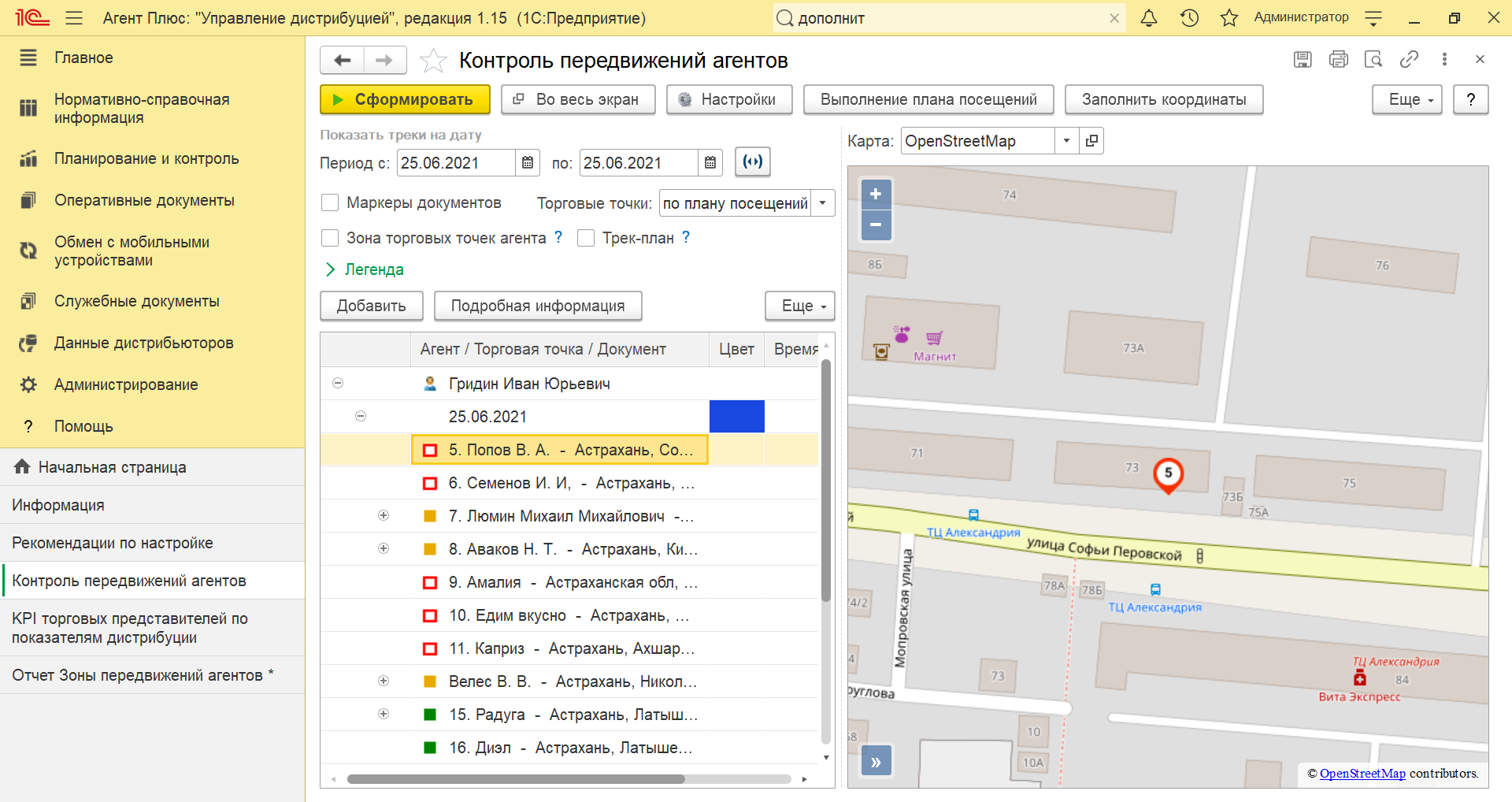Go forward with the right arrow button

click(x=384, y=60)
